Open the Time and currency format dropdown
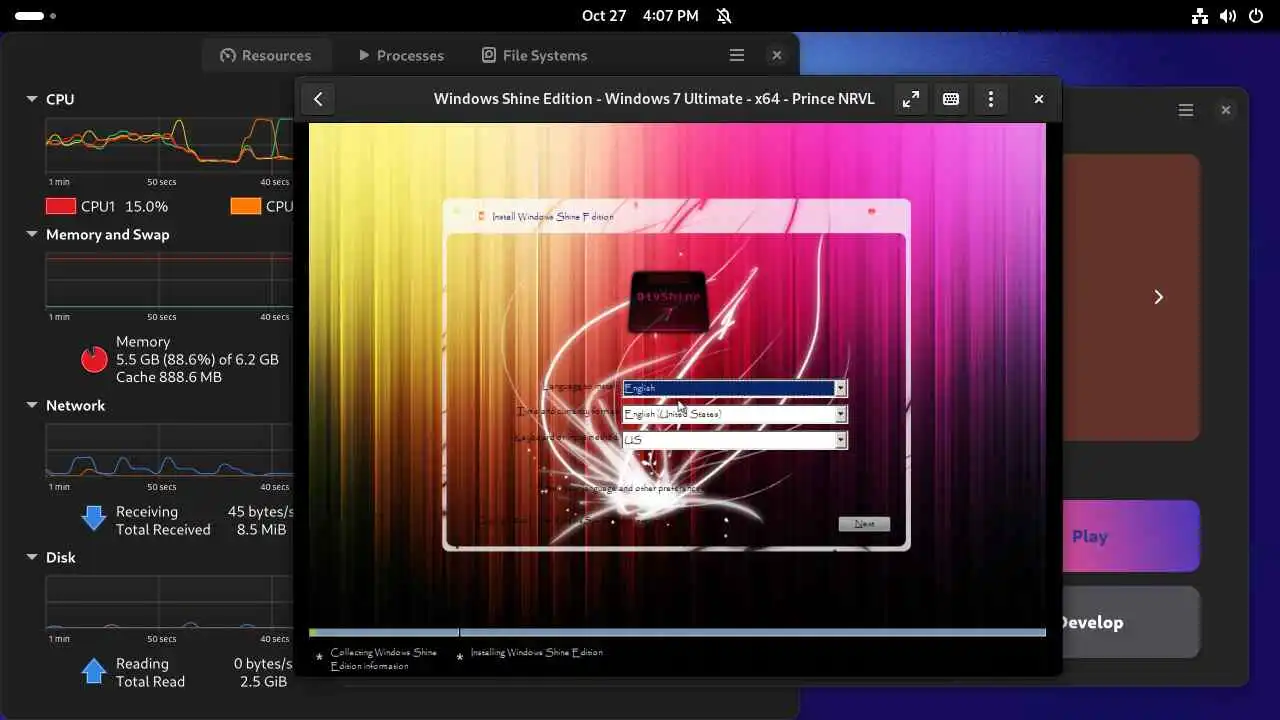The height and width of the screenshot is (720, 1280). pos(735,414)
